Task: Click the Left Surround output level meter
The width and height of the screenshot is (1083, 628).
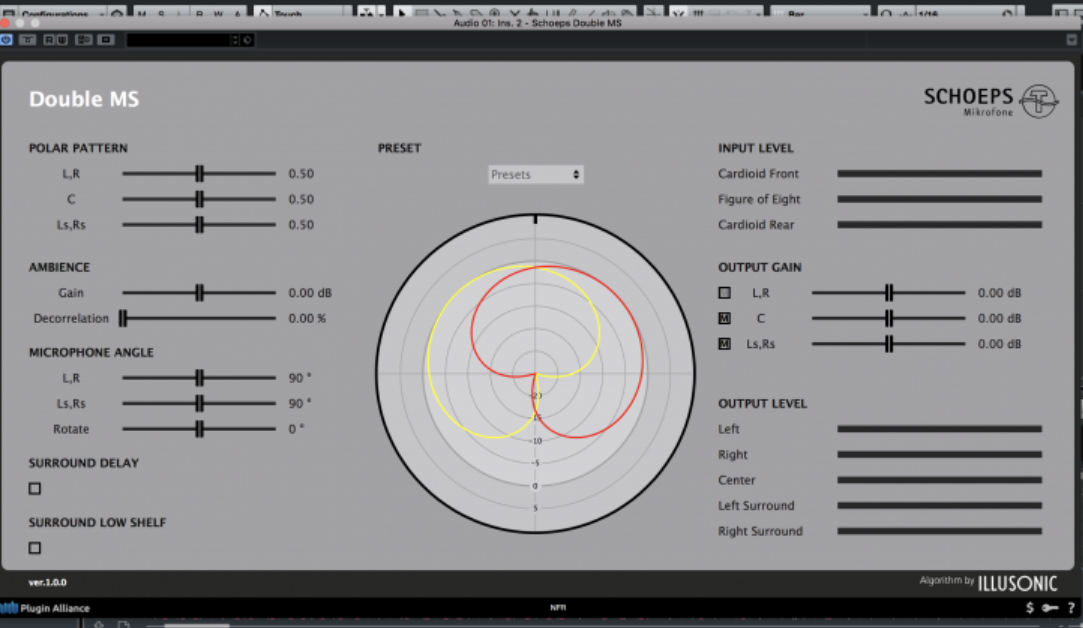Action: click(x=939, y=506)
